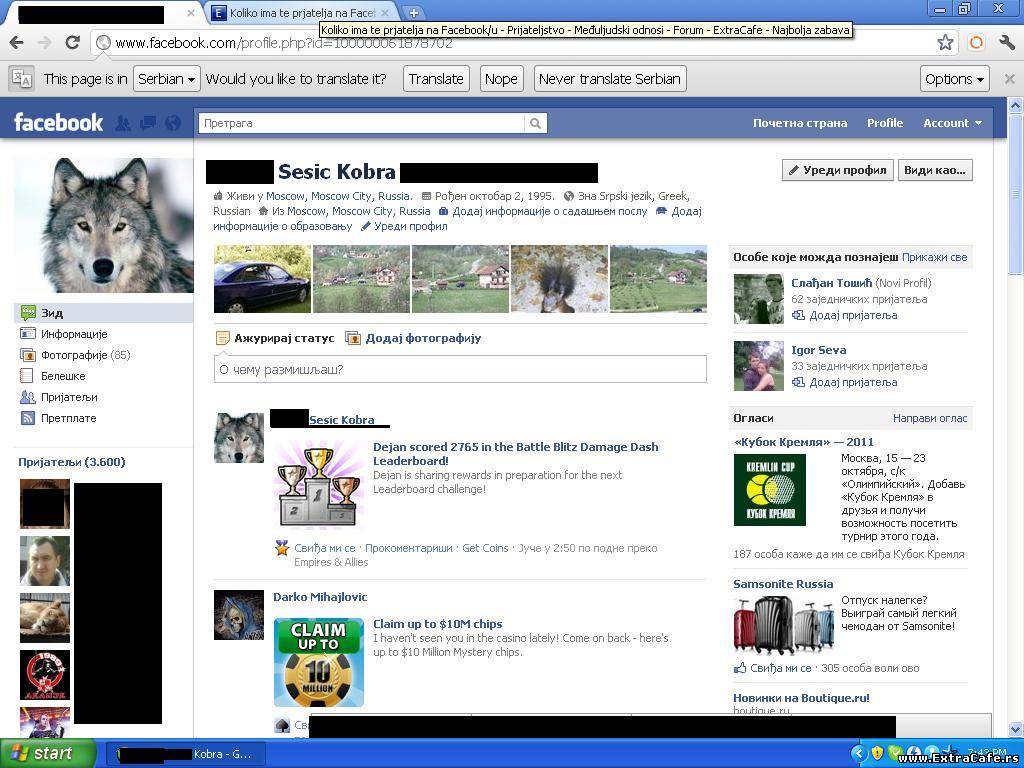This screenshot has height=768, width=1024.
Task: Open Новинки на Boutique.ru! ad link
Action: 801,697
